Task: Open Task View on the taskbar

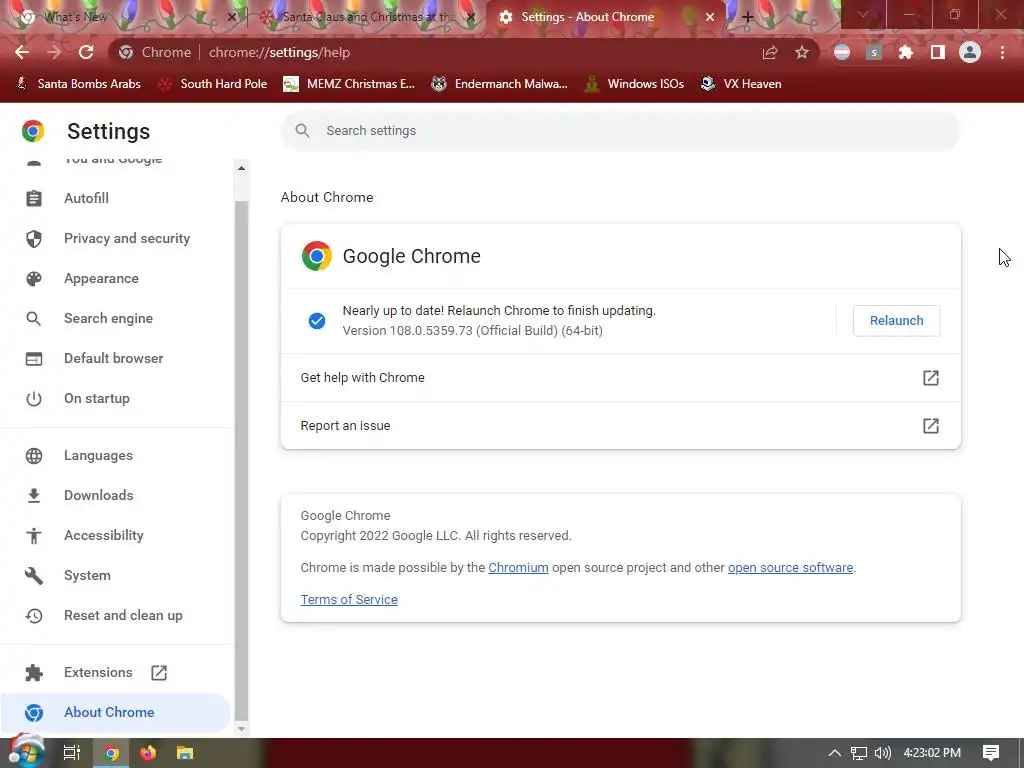Action: pos(71,753)
